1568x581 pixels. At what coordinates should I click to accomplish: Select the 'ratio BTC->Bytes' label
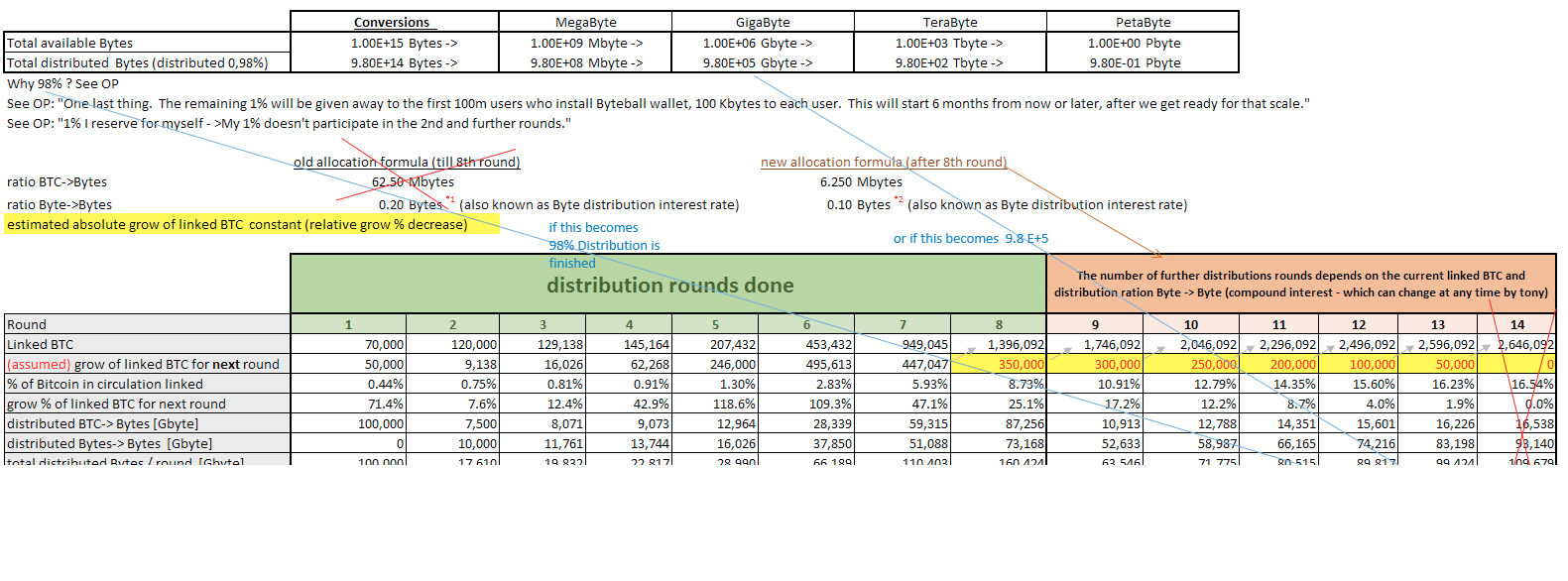pyautogui.click(x=57, y=181)
